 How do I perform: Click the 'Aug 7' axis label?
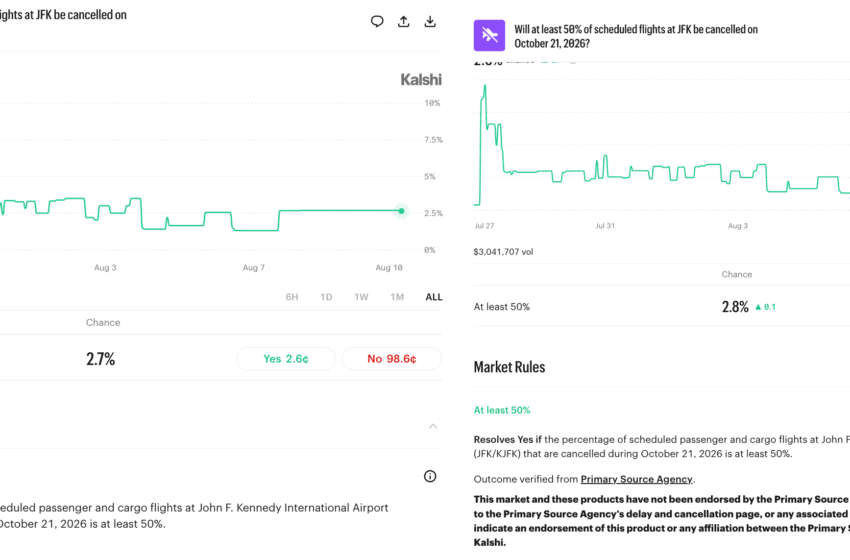tap(254, 267)
